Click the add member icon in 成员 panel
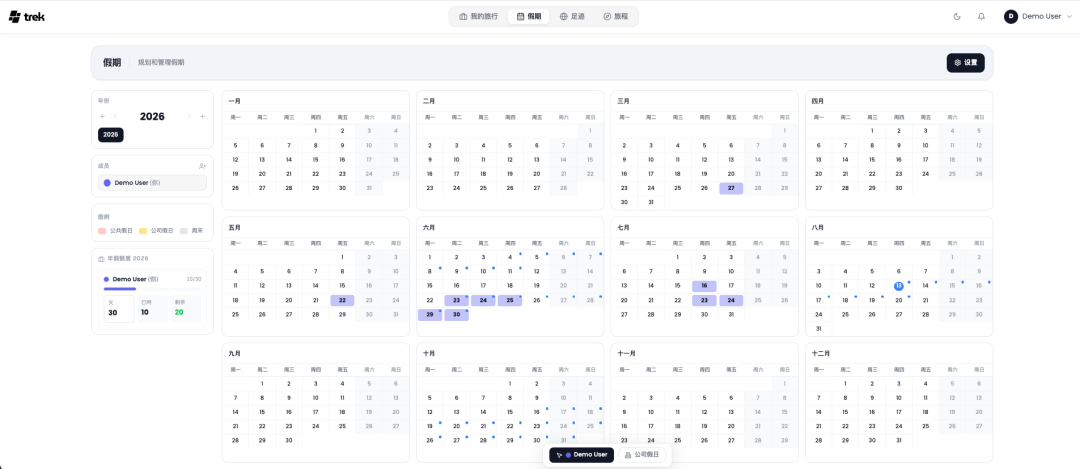 pyautogui.click(x=202, y=166)
